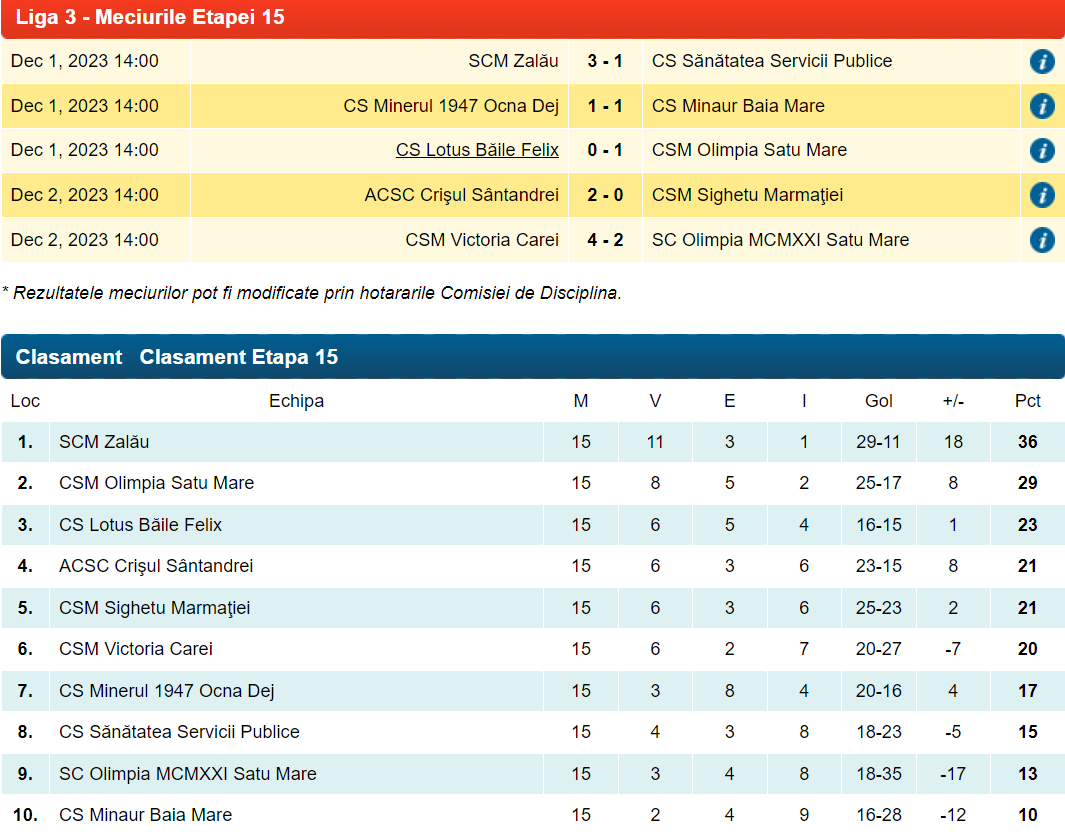Click the 3 - 1 match score
Screen dimensions: 1065x835
tap(605, 61)
